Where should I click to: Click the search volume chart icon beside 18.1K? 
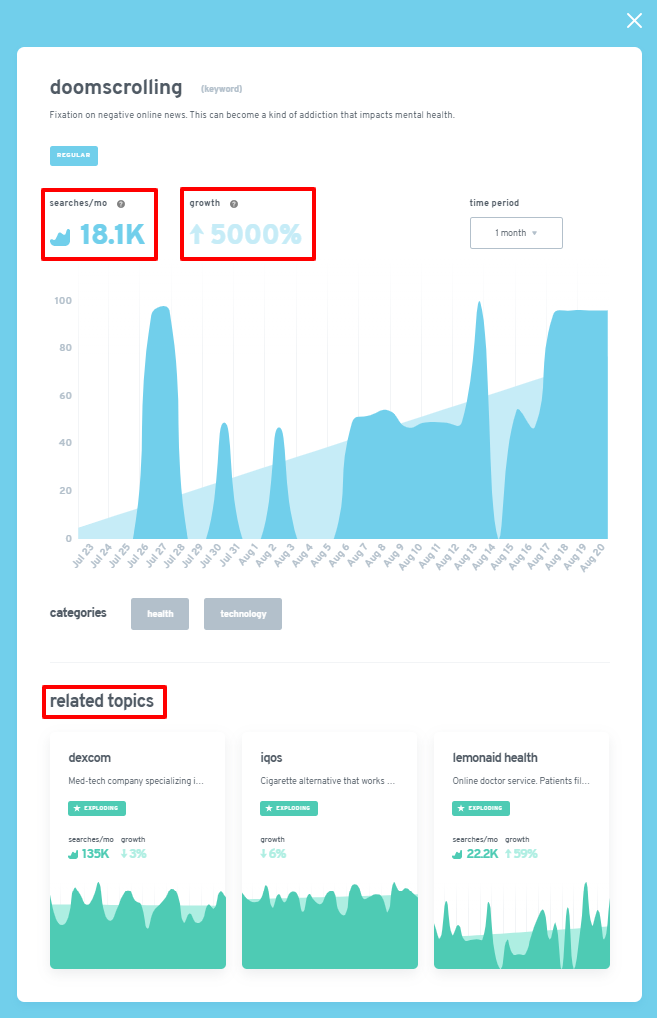[x=60, y=237]
